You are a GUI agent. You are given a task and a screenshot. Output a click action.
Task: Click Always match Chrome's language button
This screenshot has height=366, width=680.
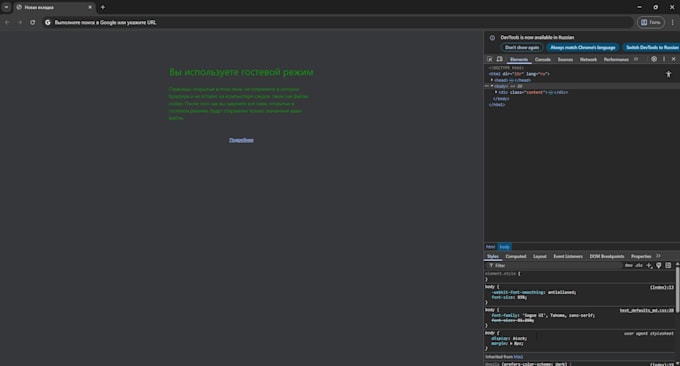pyautogui.click(x=583, y=48)
